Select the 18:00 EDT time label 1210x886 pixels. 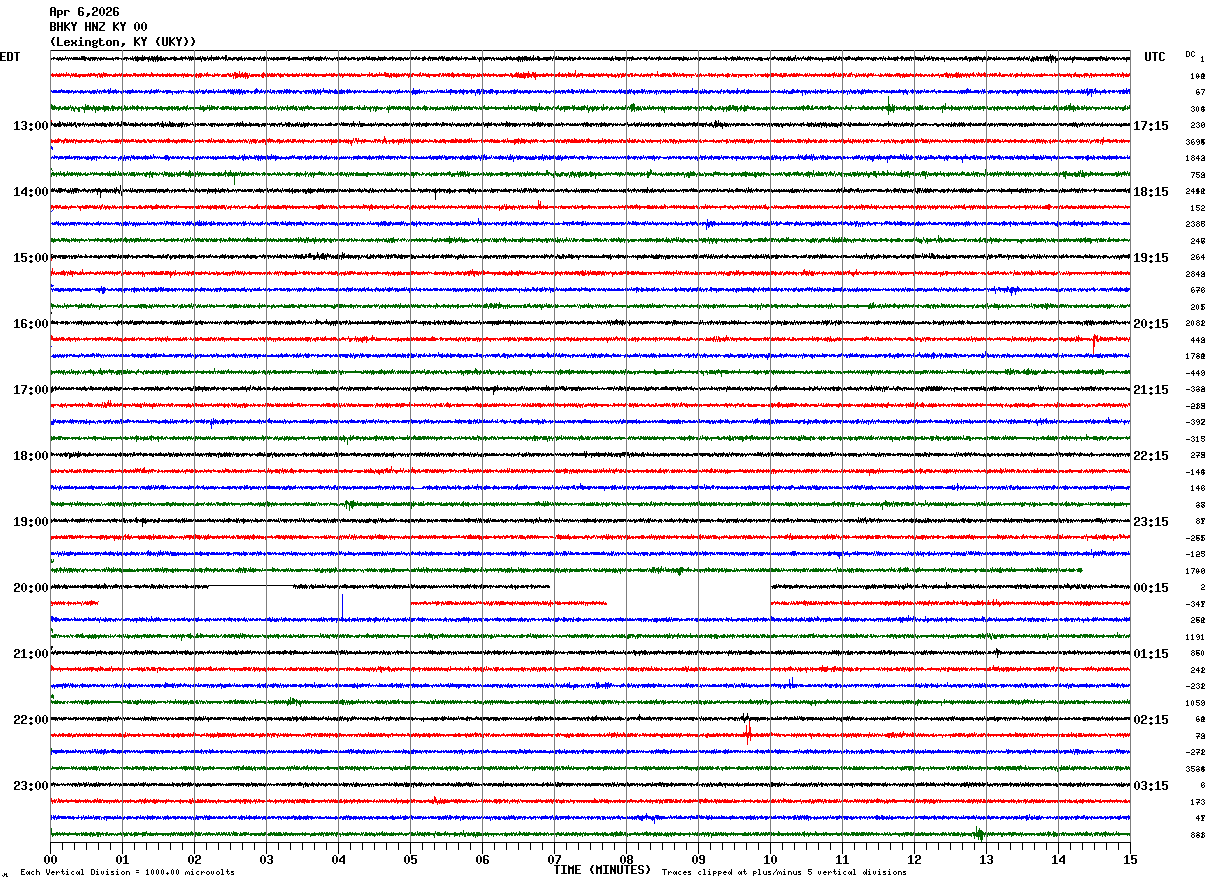coord(31,456)
